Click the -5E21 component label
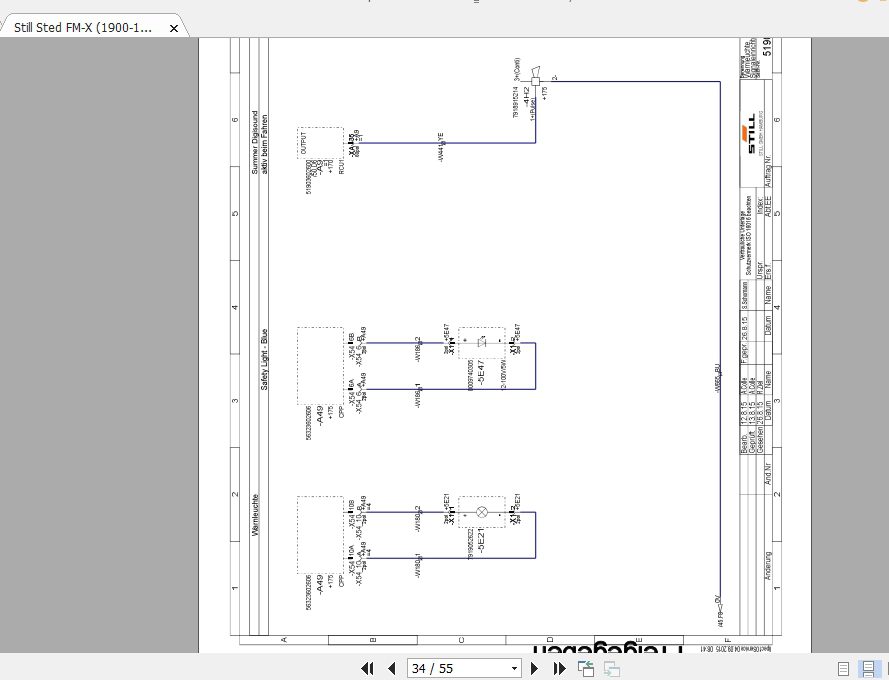889x680 pixels. (481, 542)
